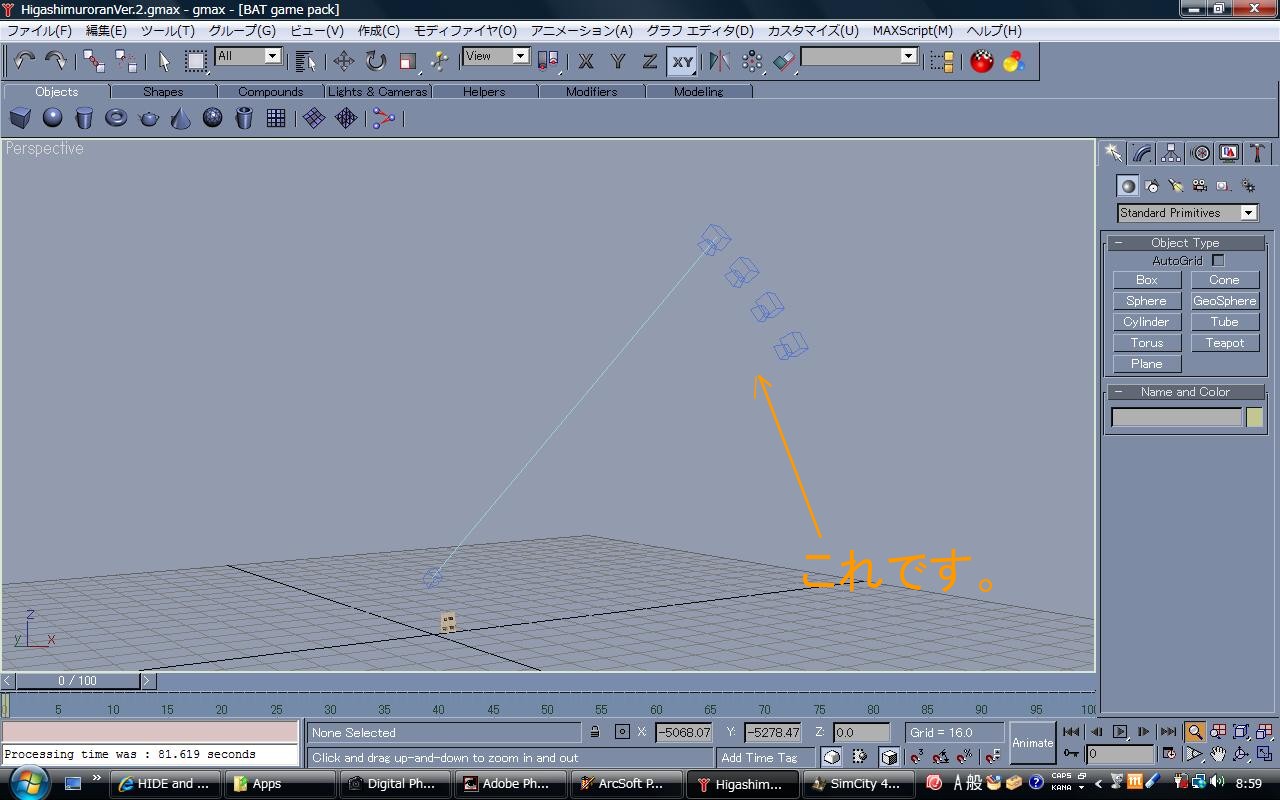Image resolution: width=1280 pixels, height=800 pixels.
Task: Open the Standard Primitives dropdown
Action: [x=1187, y=213]
